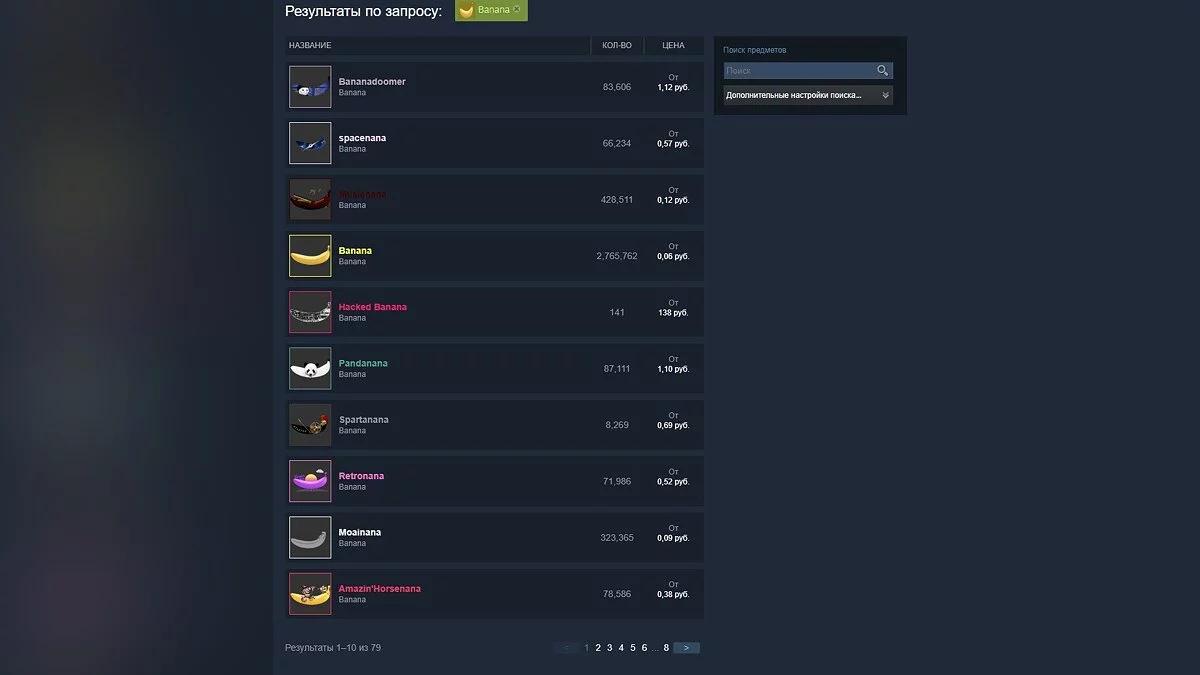Expand additional search settings
The image size is (1200, 675).
tap(808, 95)
